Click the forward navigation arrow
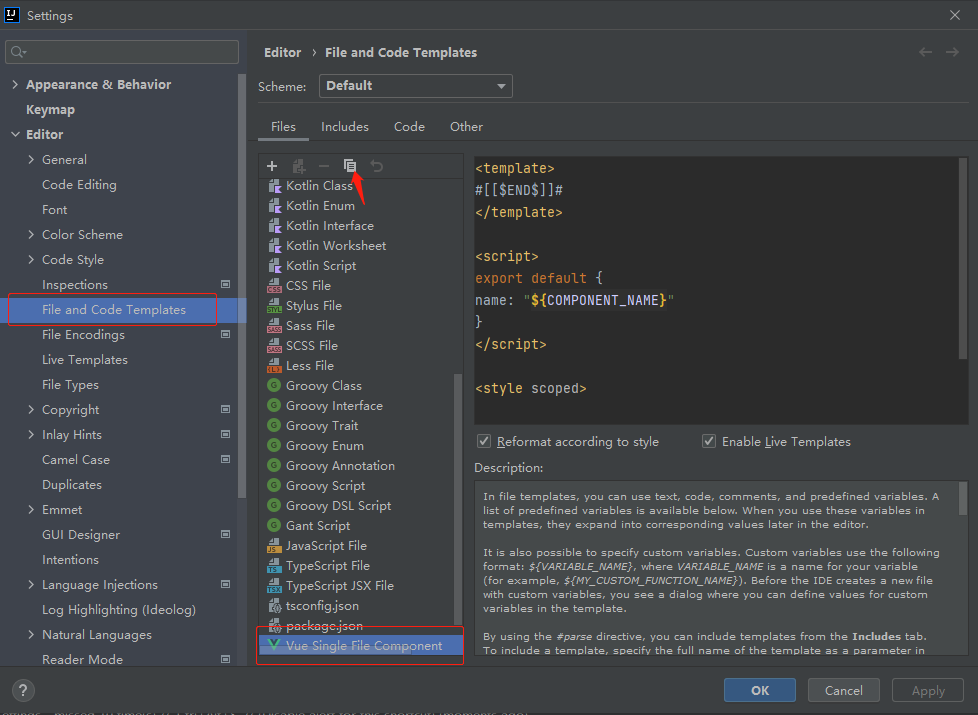This screenshot has width=978, height=715. 952,52
